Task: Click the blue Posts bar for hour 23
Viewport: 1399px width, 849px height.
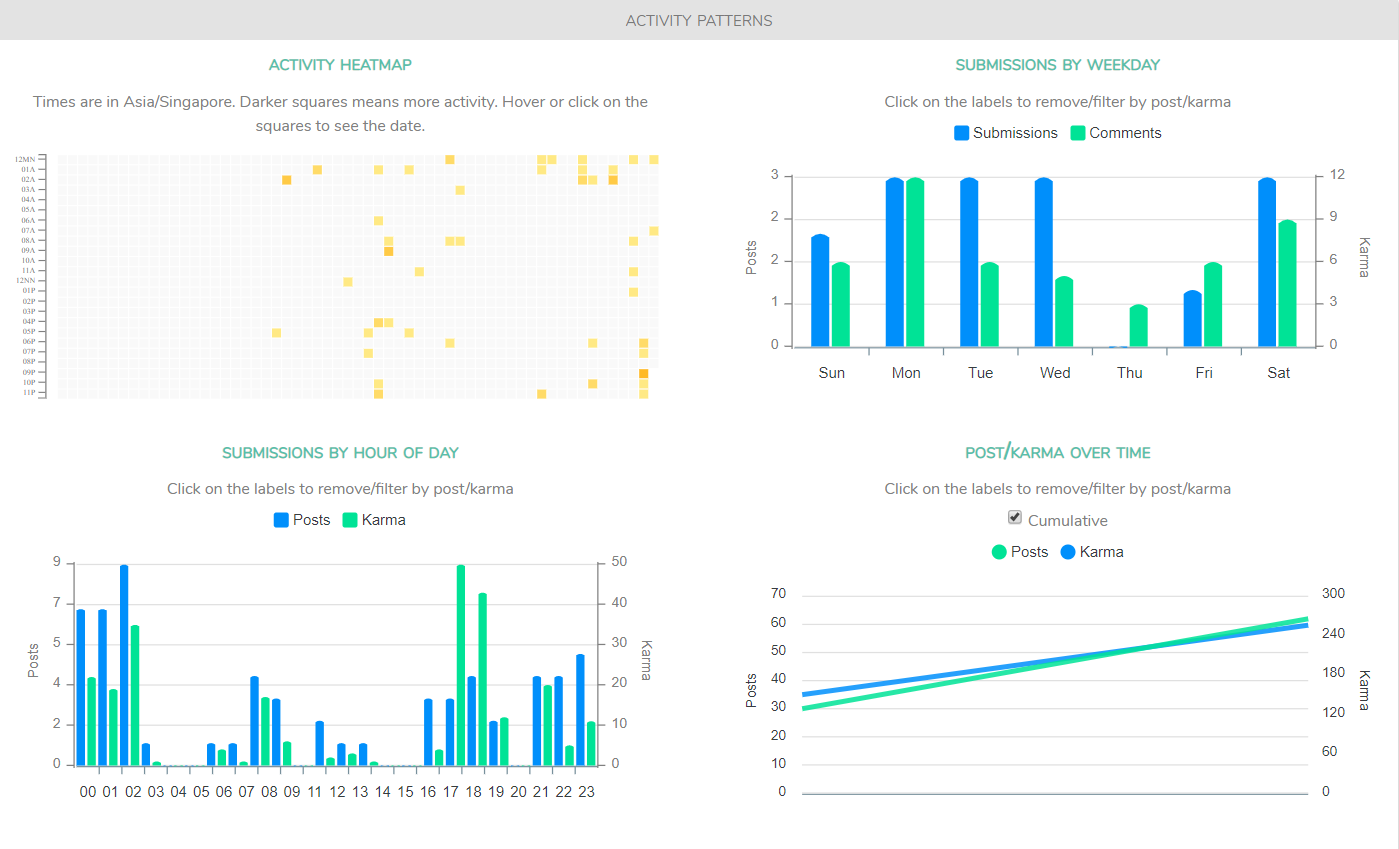Action: (x=580, y=710)
